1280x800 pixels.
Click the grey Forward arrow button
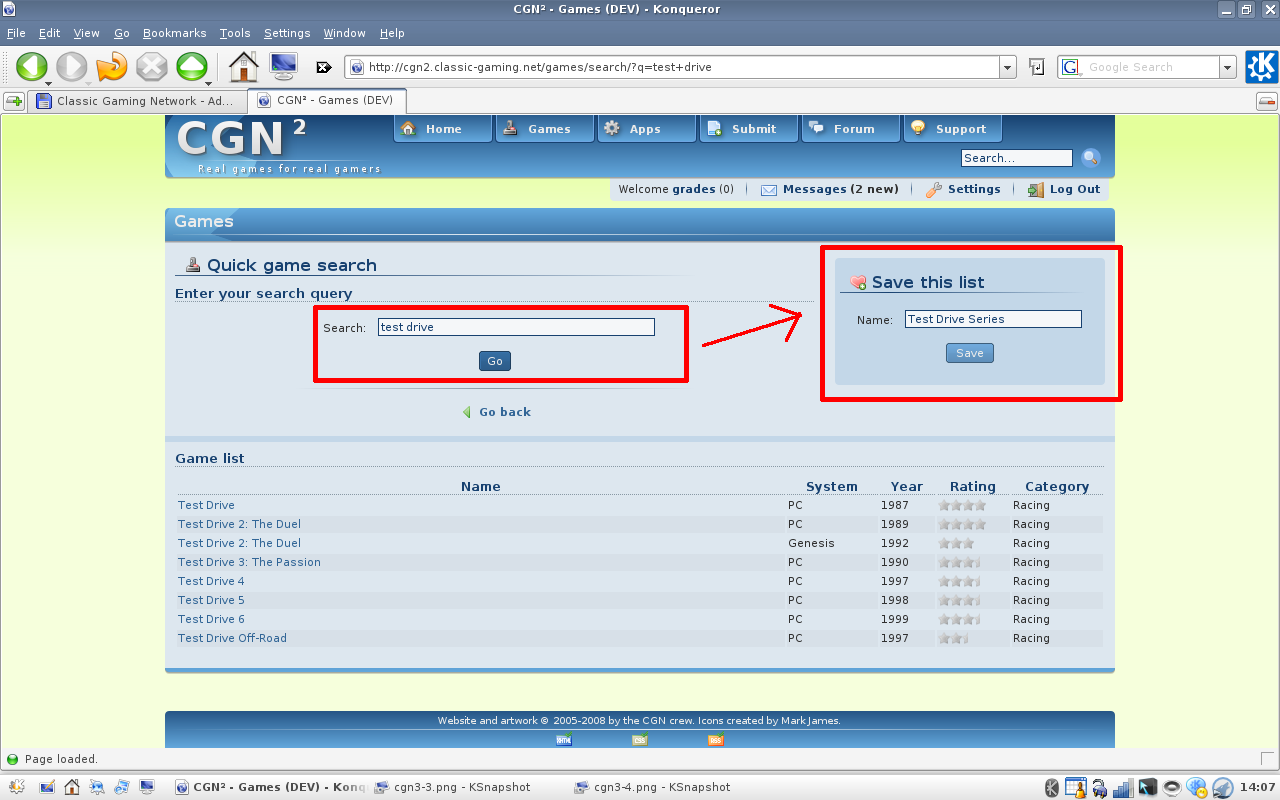[x=71, y=67]
